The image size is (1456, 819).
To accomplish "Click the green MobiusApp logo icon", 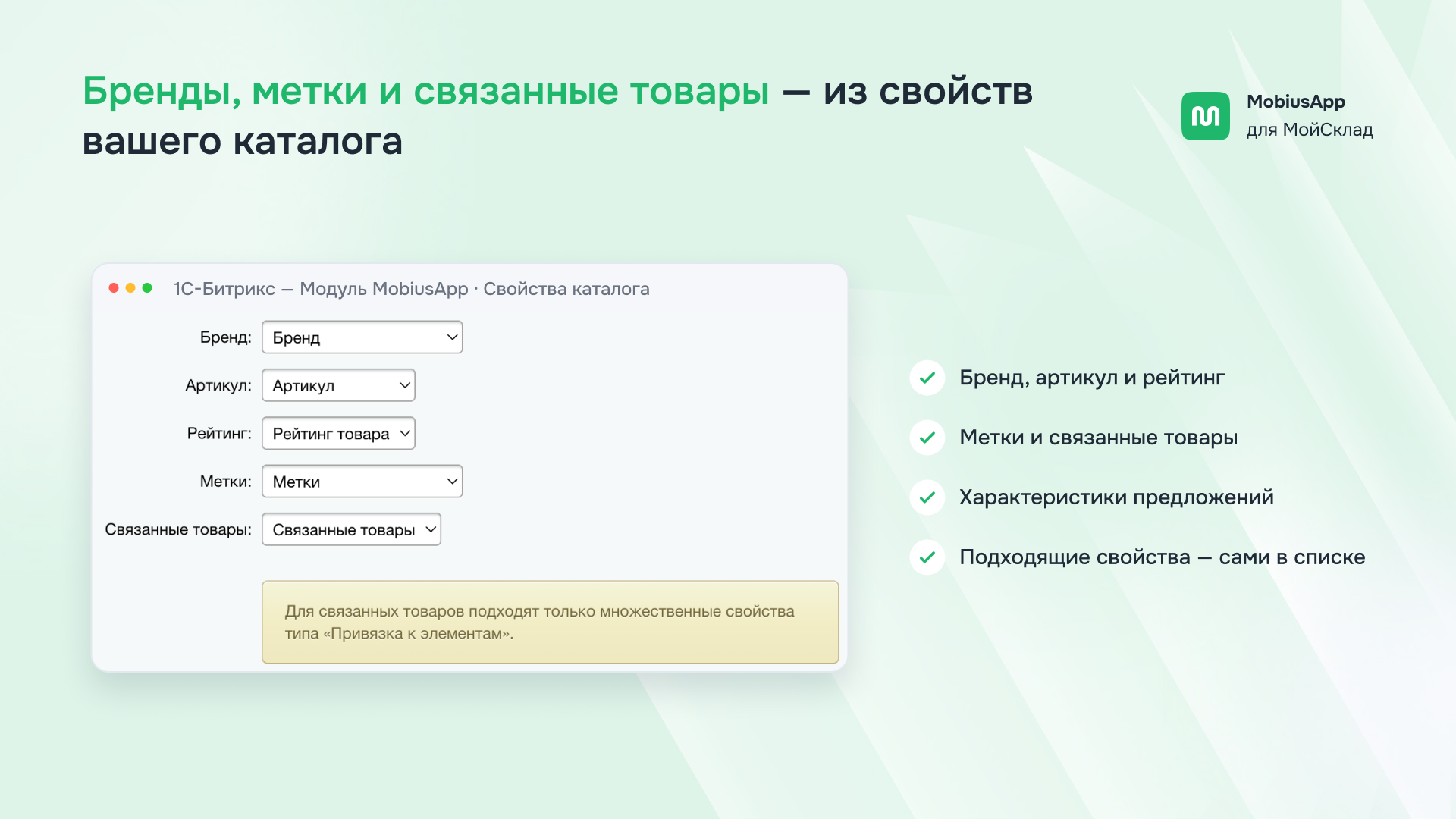I will click(1205, 116).
